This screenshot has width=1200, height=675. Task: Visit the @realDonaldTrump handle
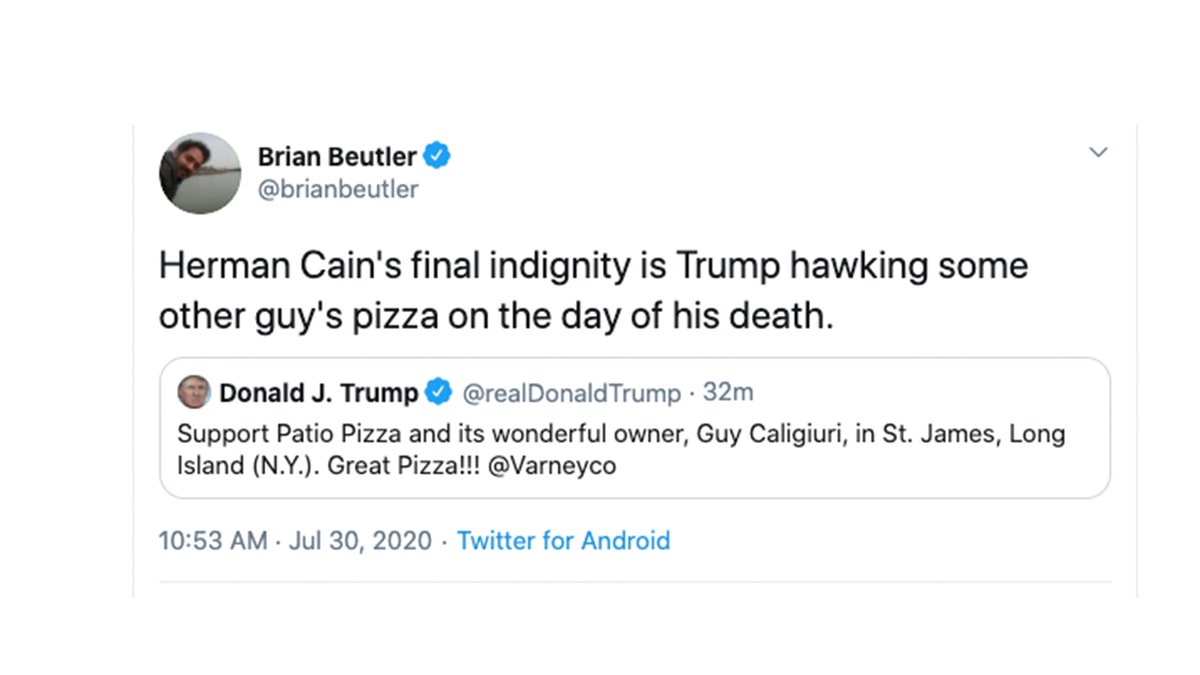pos(570,393)
